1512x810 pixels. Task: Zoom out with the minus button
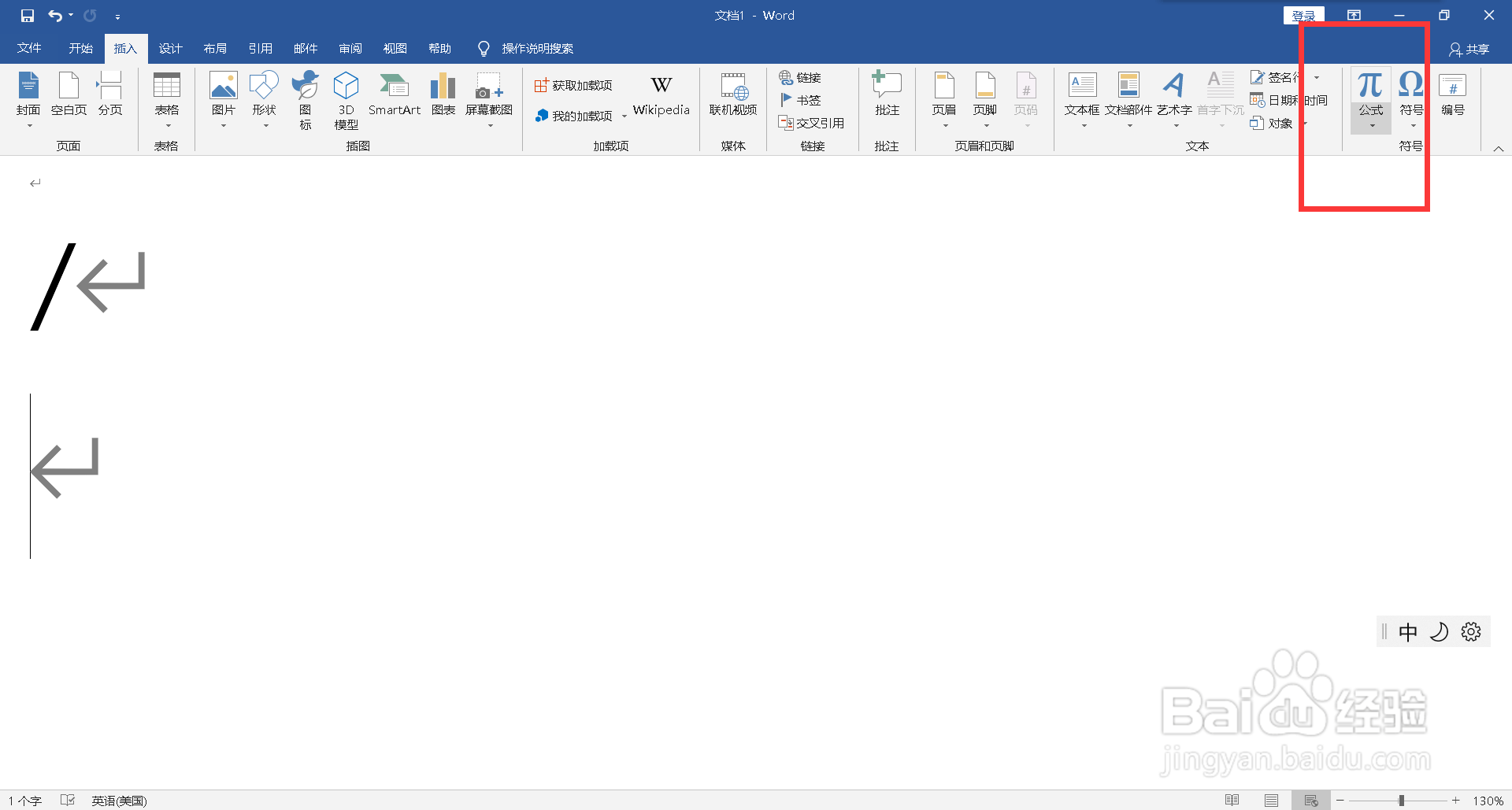coord(1340,801)
